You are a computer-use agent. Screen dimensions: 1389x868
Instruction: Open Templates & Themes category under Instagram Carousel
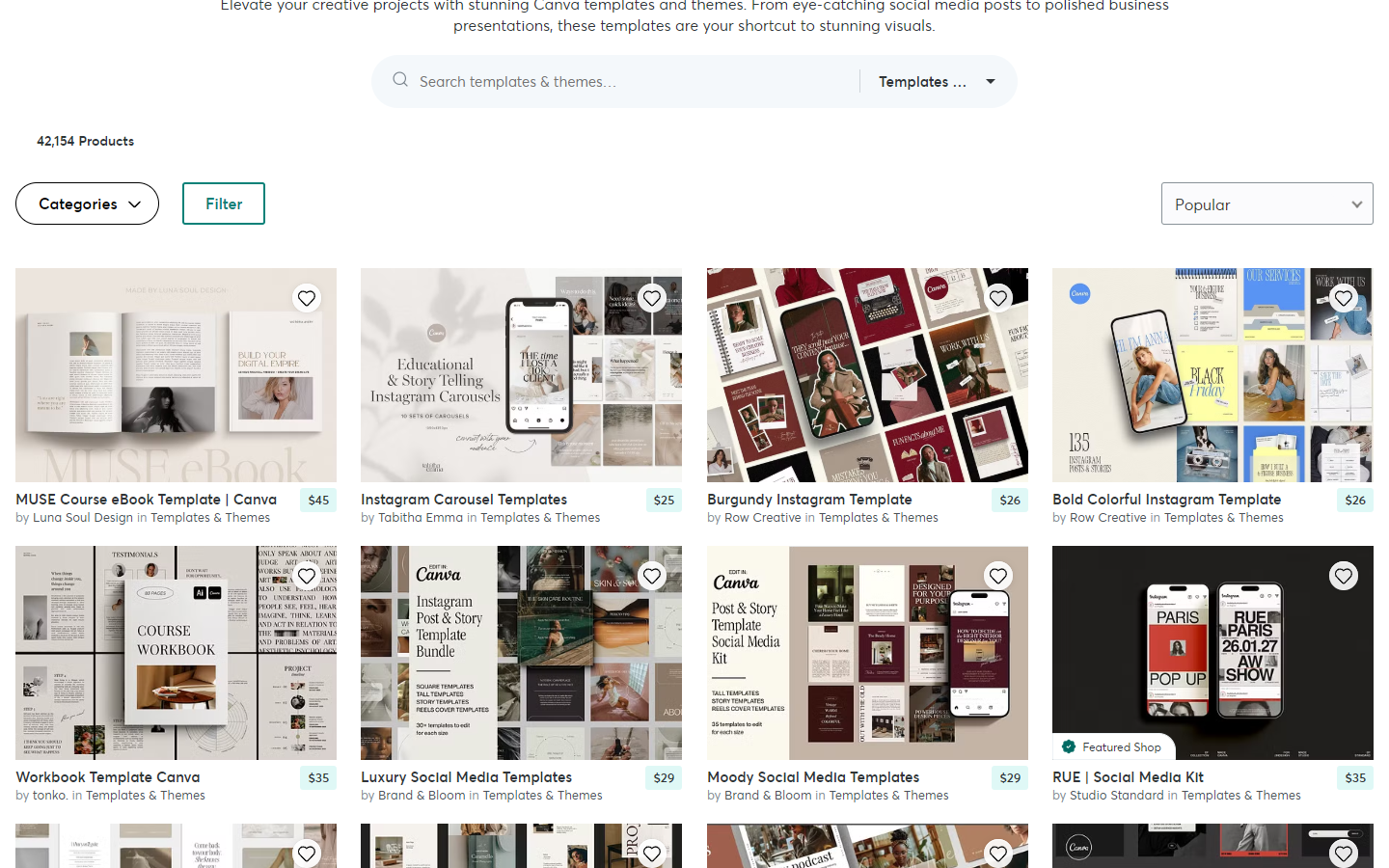click(x=540, y=518)
